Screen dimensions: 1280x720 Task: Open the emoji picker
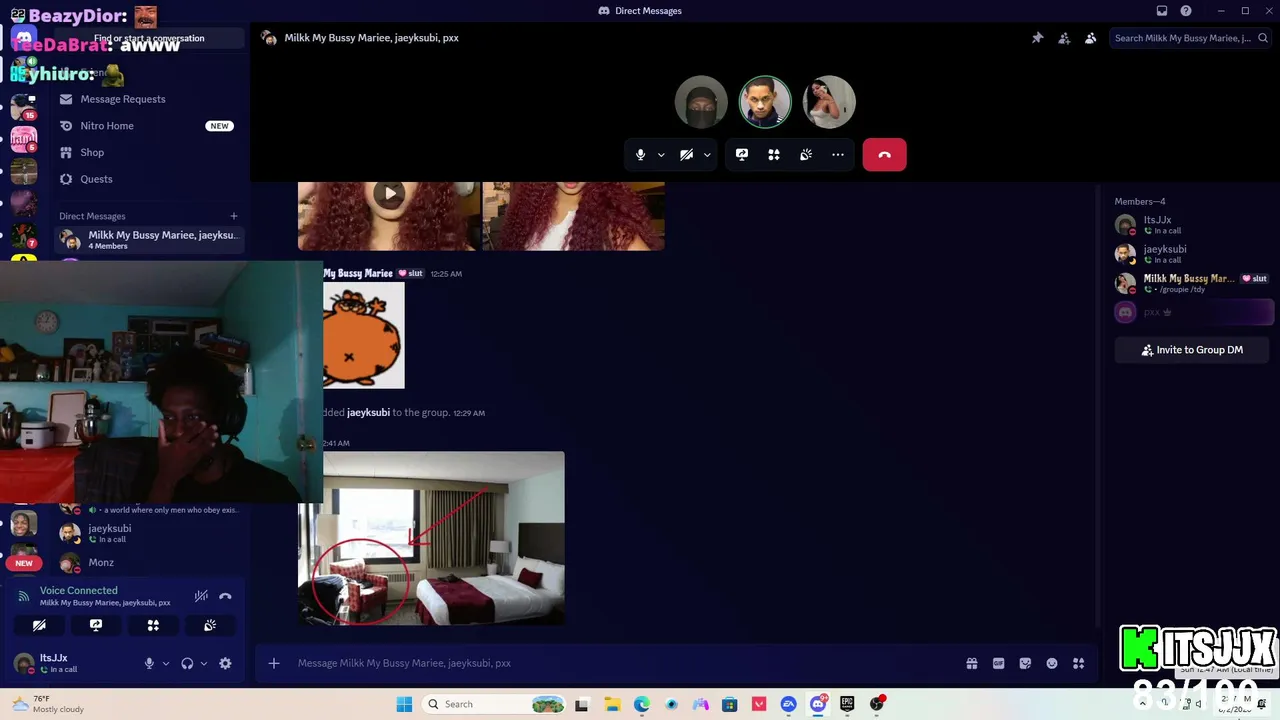[1052, 663]
